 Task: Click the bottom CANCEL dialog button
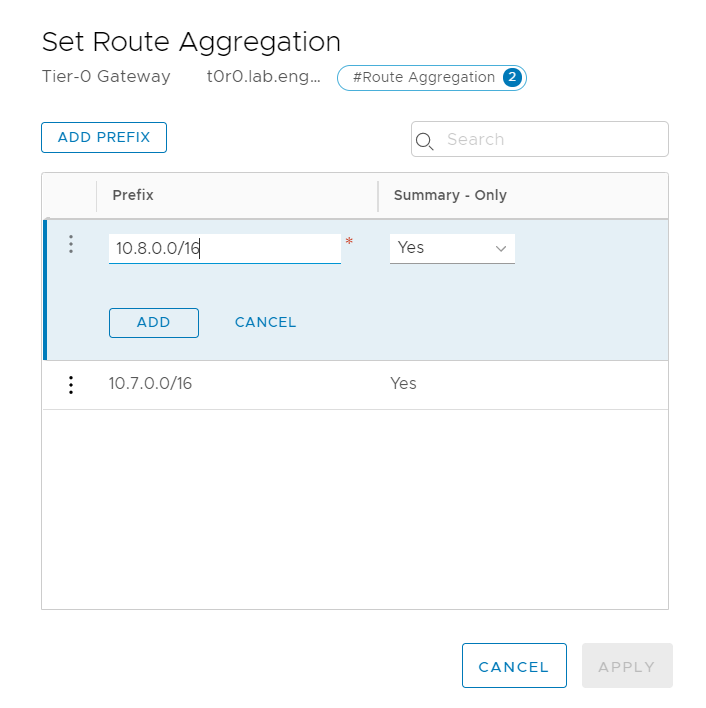(514, 666)
